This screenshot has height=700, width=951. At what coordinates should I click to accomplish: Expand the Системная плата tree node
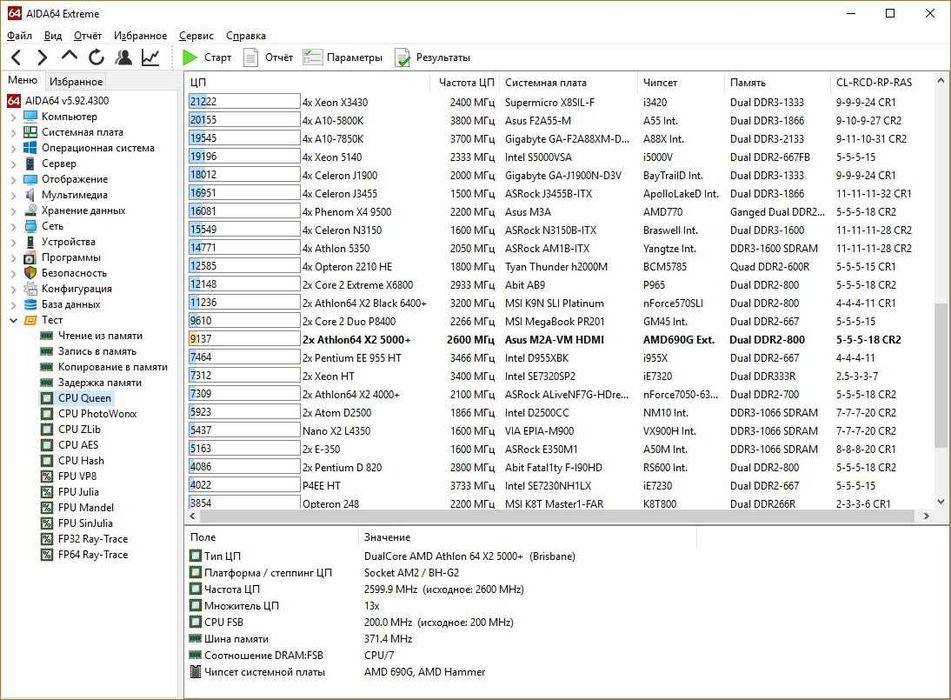[x=13, y=132]
